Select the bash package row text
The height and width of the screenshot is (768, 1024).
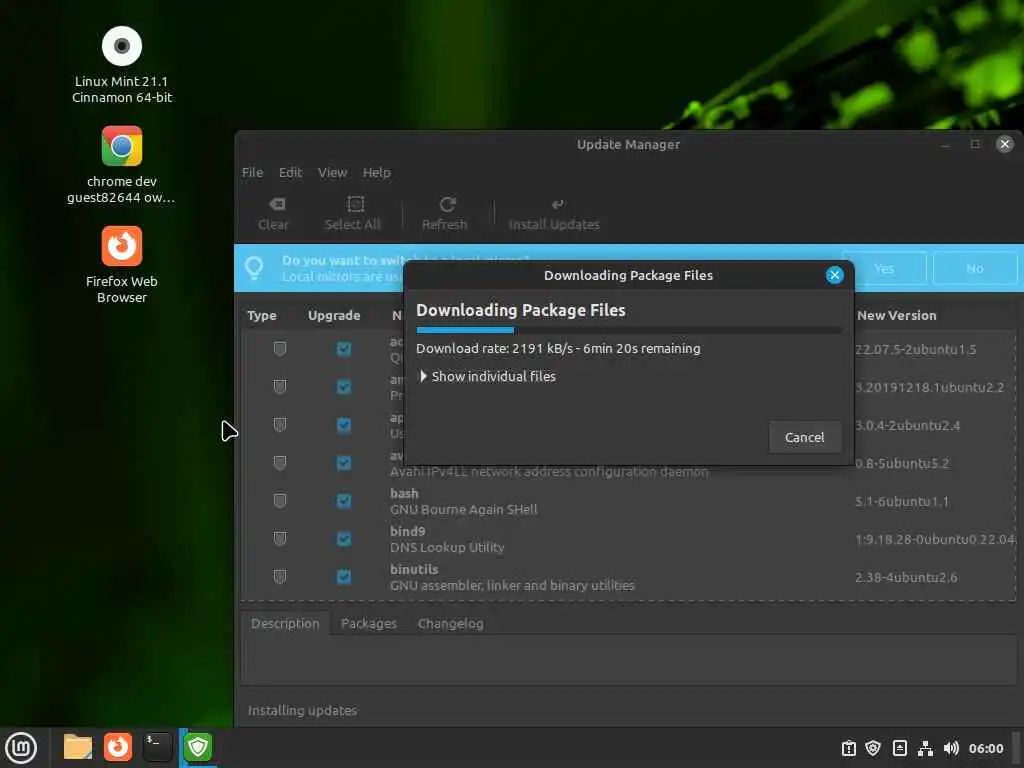(464, 501)
